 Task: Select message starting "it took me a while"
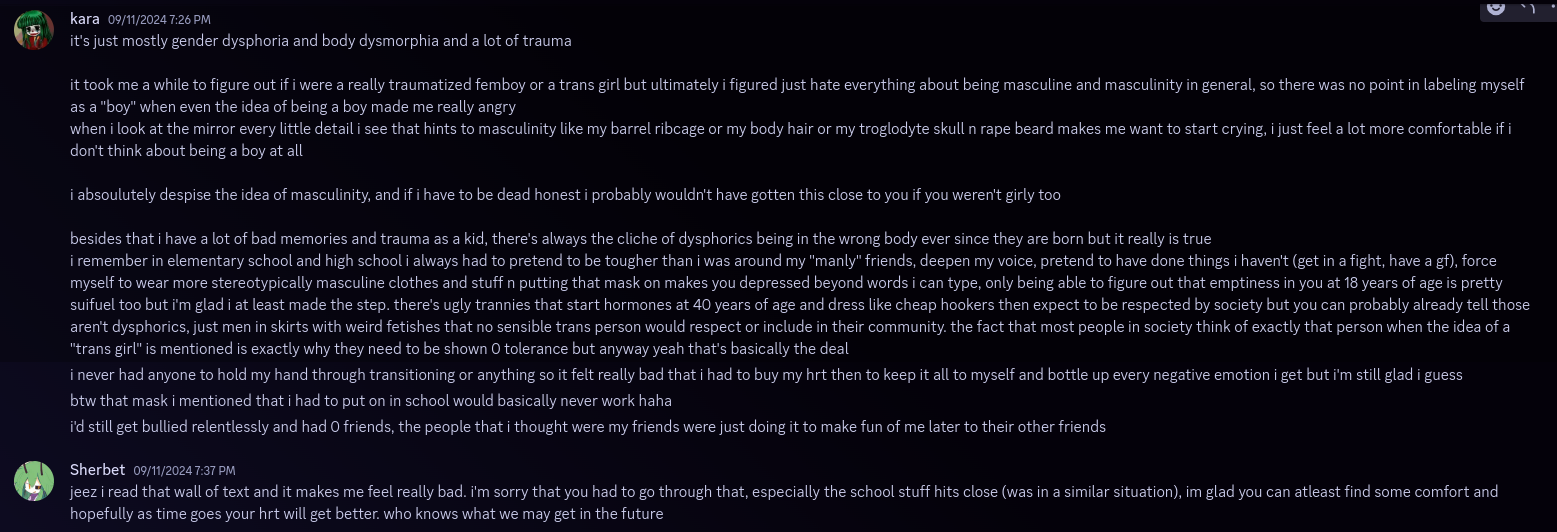797,96
